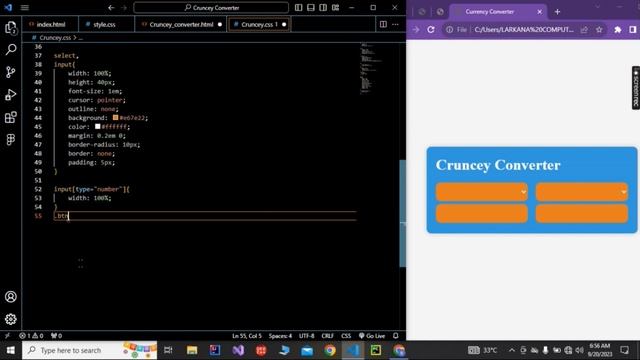The image size is (640, 360).
Task: Click Ln 55, Col 5 status entry
Action: 247,336
